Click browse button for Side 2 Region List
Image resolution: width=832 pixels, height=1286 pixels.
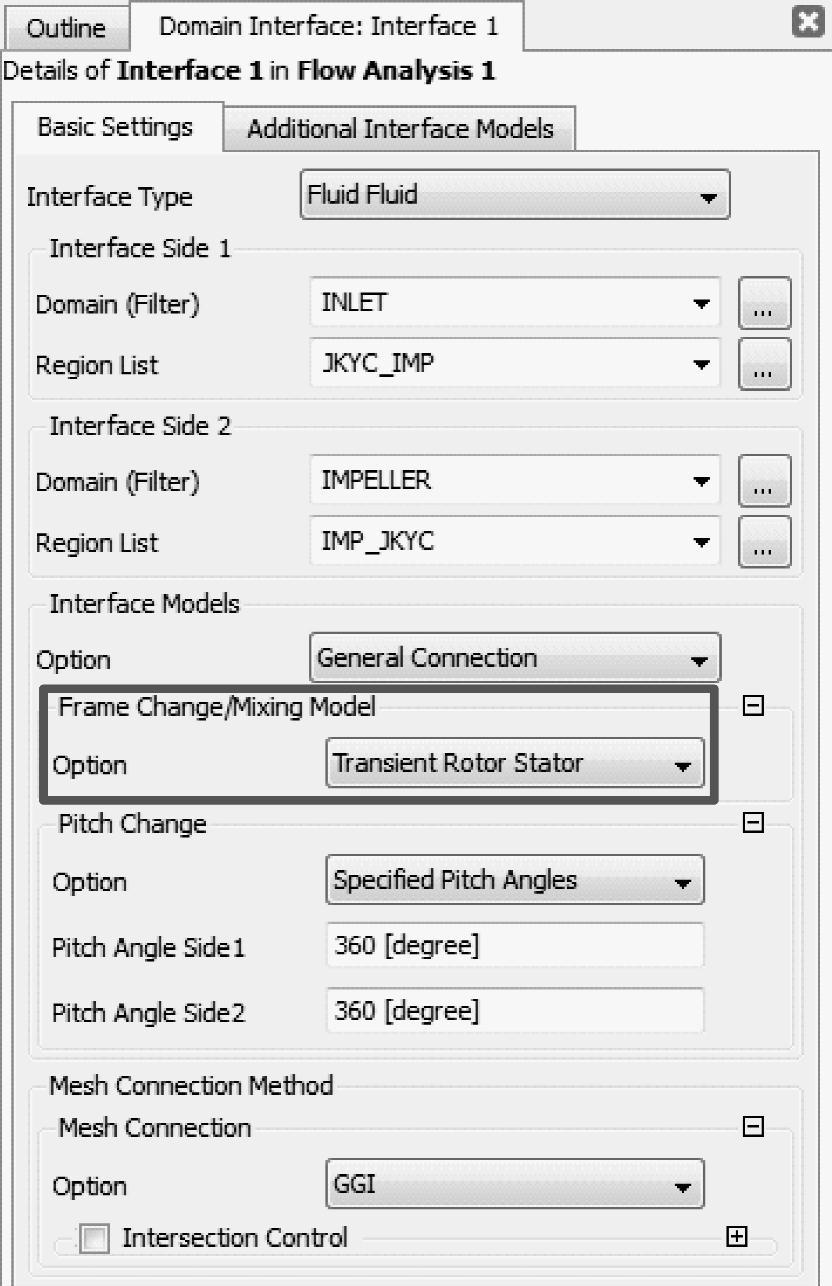tap(764, 543)
